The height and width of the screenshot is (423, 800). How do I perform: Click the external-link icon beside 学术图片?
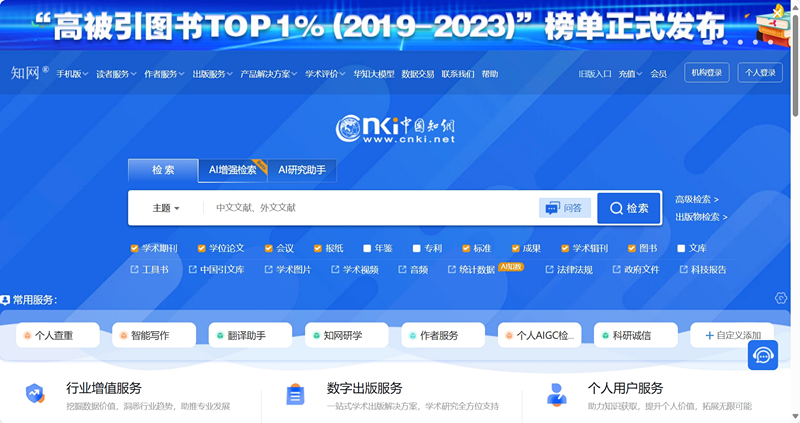pos(268,269)
